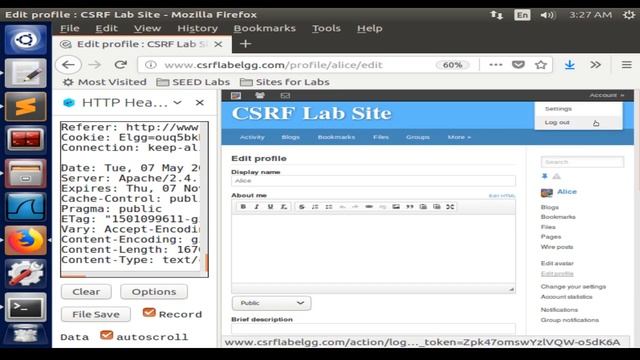Show more toolbar items chevron
The height and width of the screenshot is (360, 640).
pyautogui.click(x=596, y=64)
